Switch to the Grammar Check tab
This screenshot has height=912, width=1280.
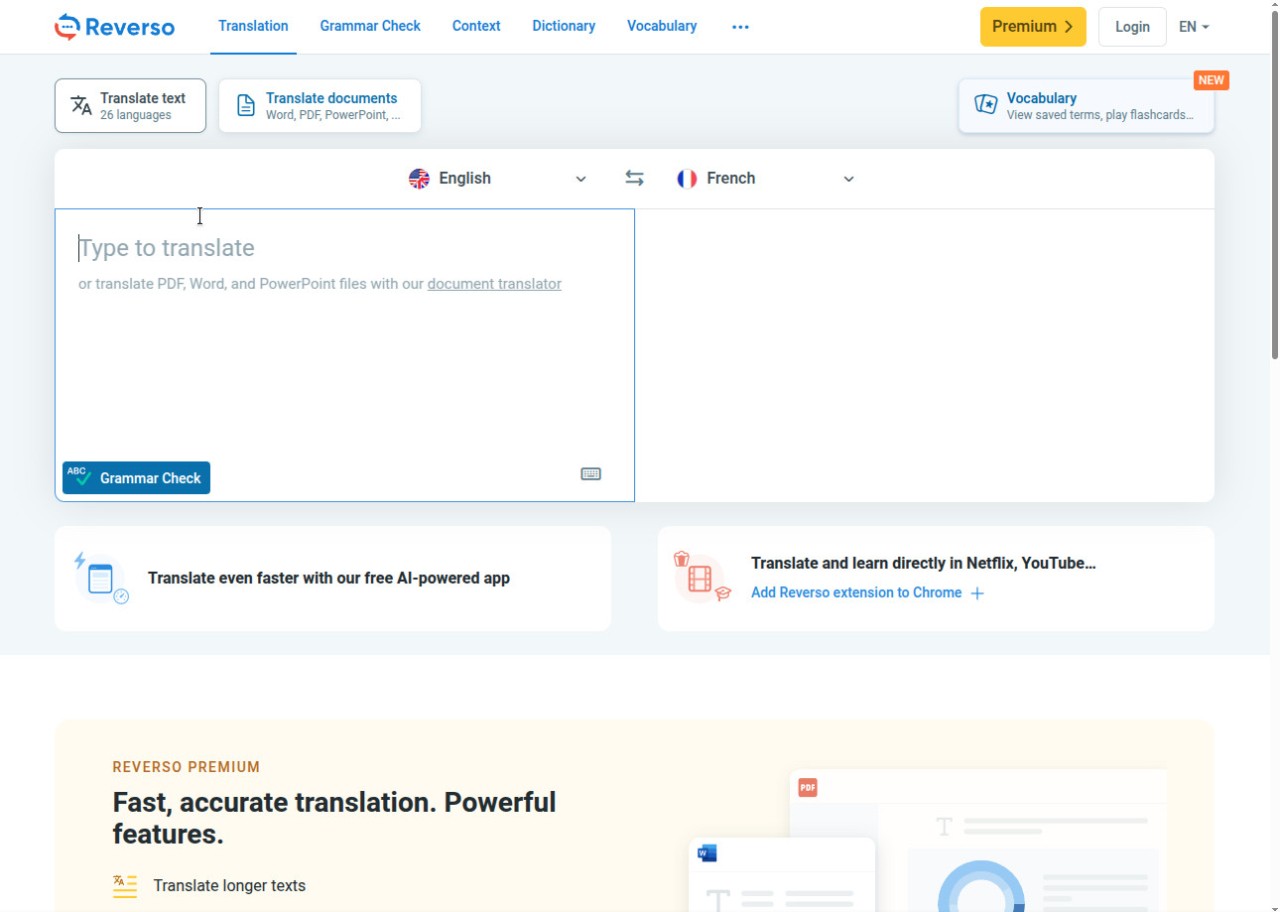(370, 26)
